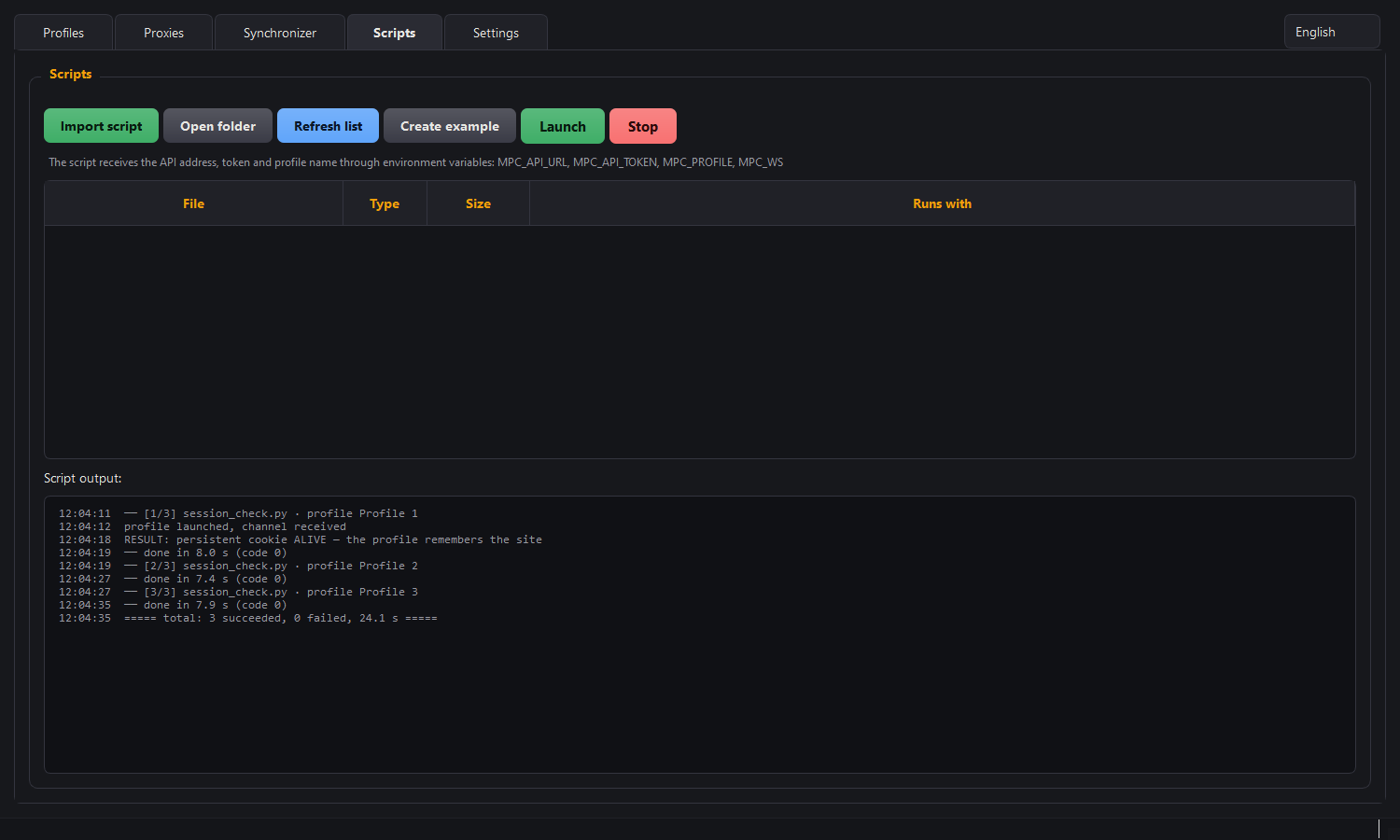Viewport: 1400px width, 840px height.
Task: Click the 'total: 3 succeeded, 0 failed' summary line
Action: (x=248, y=618)
